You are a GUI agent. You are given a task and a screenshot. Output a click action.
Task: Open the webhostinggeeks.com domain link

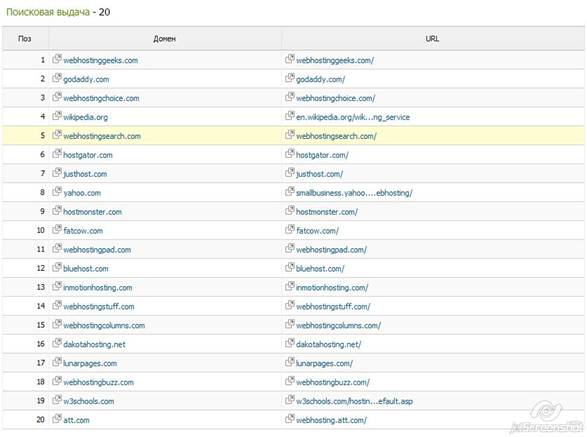point(100,60)
